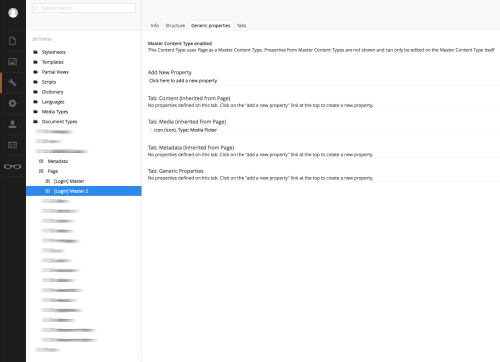Select the Settings wrench icon

click(12, 82)
